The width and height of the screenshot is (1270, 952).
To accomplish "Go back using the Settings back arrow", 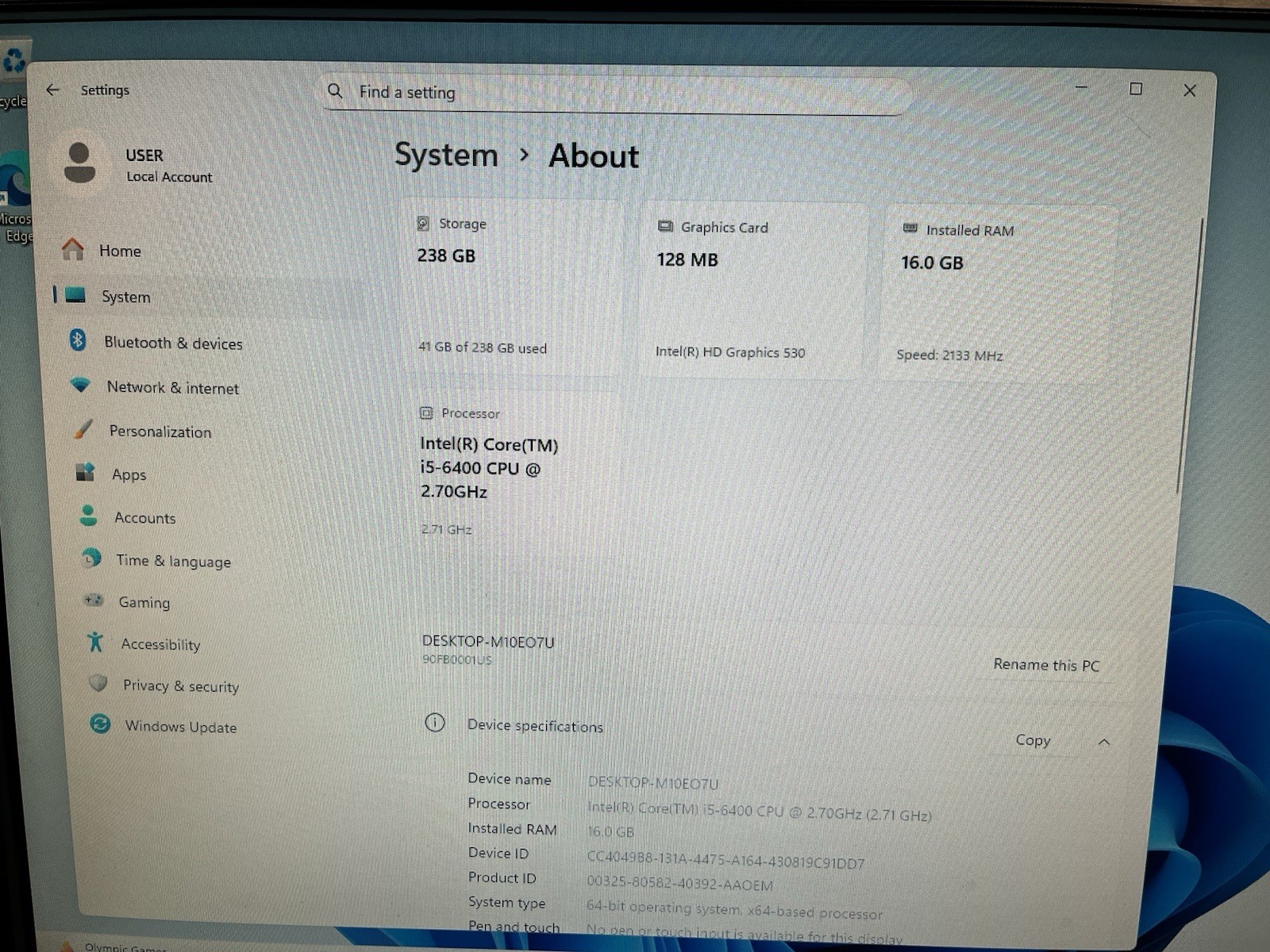I will (x=52, y=90).
